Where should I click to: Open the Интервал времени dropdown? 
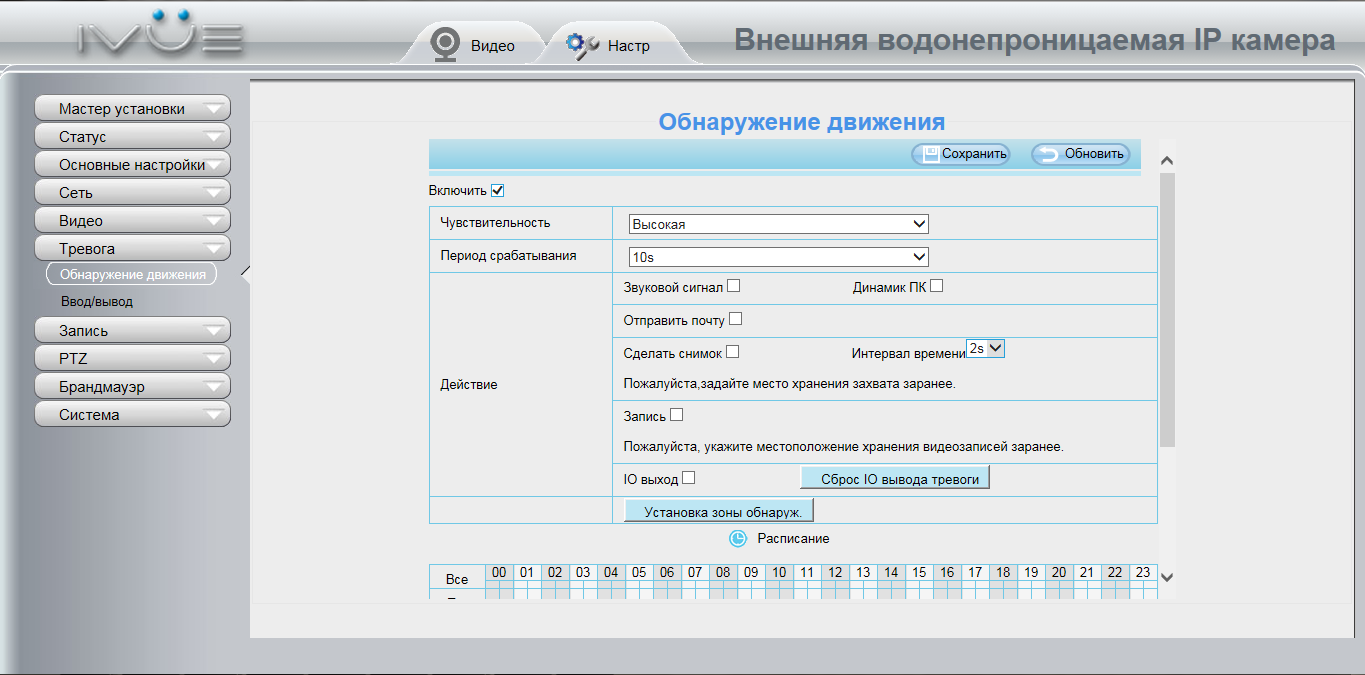click(x=985, y=349)
